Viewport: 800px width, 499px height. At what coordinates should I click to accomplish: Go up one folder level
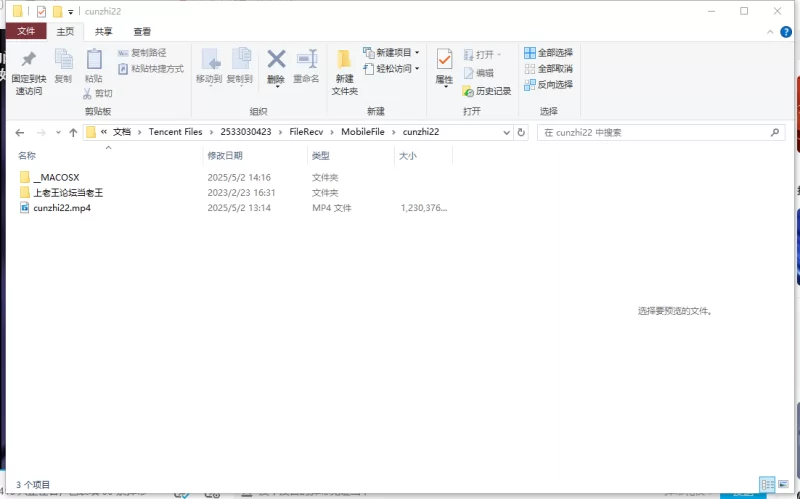point(73,133)
